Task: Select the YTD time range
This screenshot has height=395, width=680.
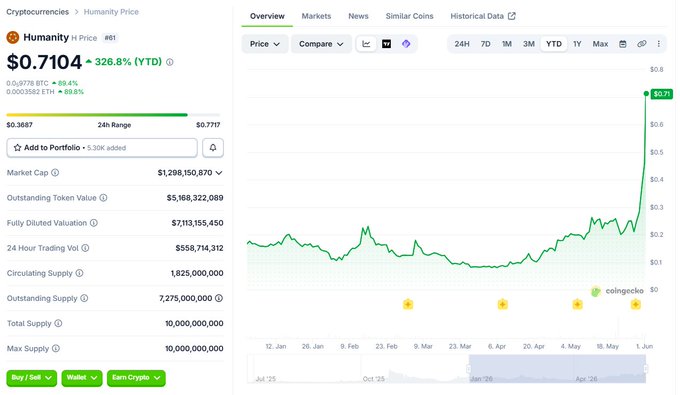Action: (554, 44)
